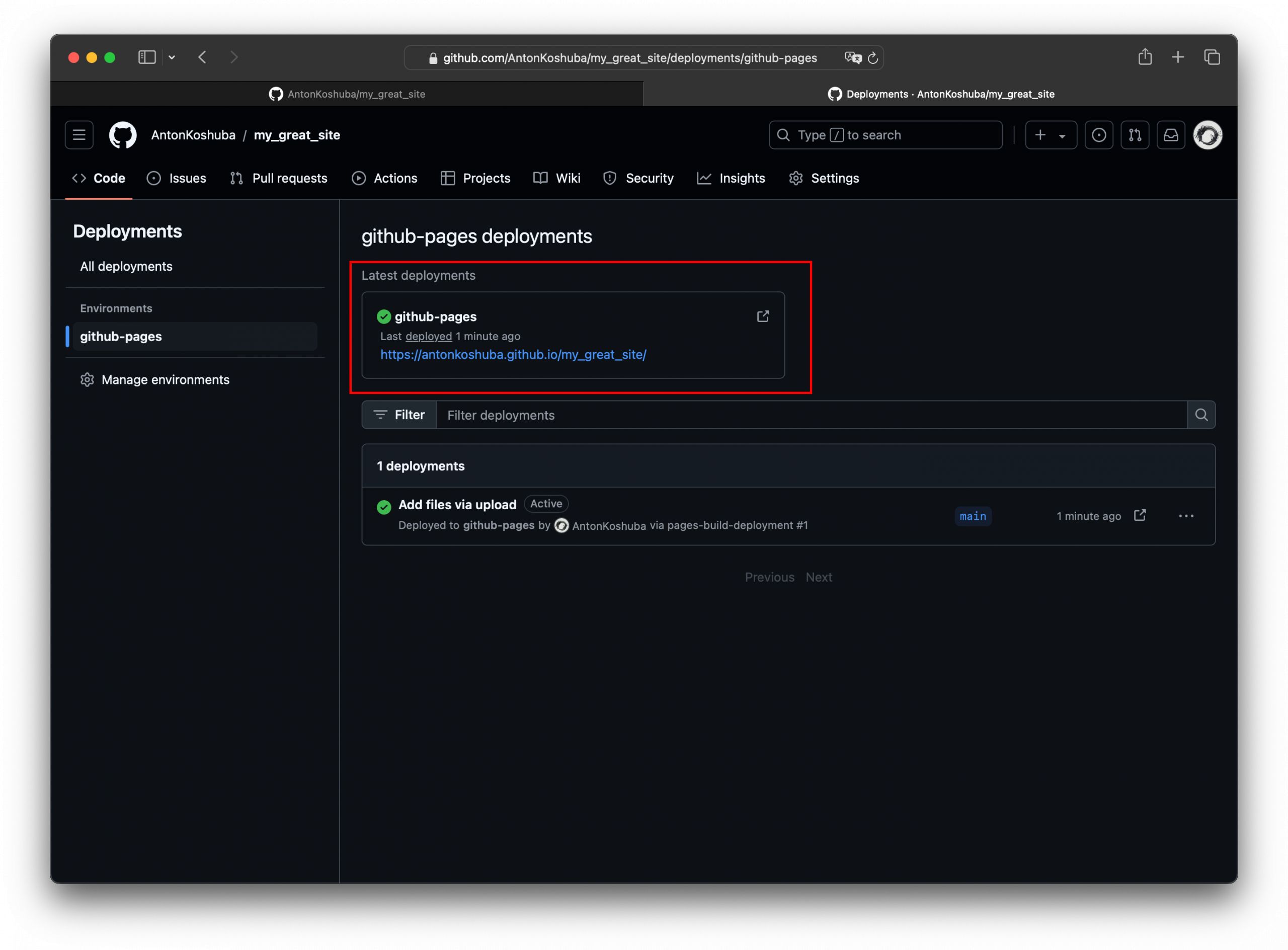
Task: Open the notifications inbox icon
Action: coord(1171,135)
